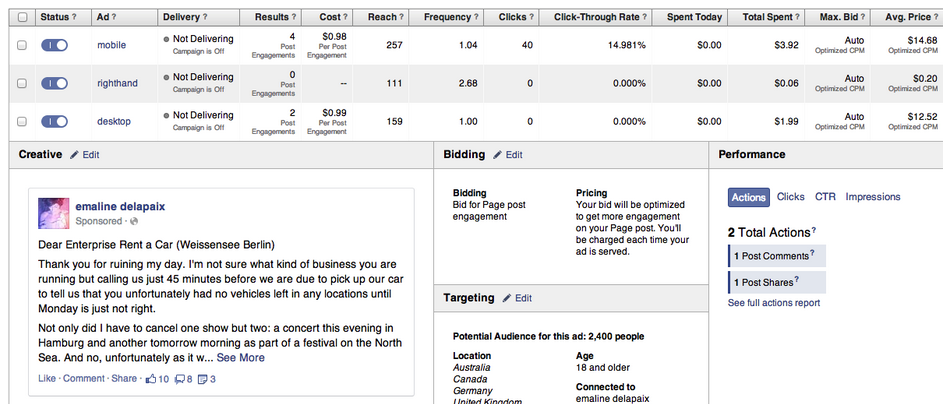This screenshot has width=949, height=405.
Task: Select the Actions performance tab
Action: click(749, 197)
